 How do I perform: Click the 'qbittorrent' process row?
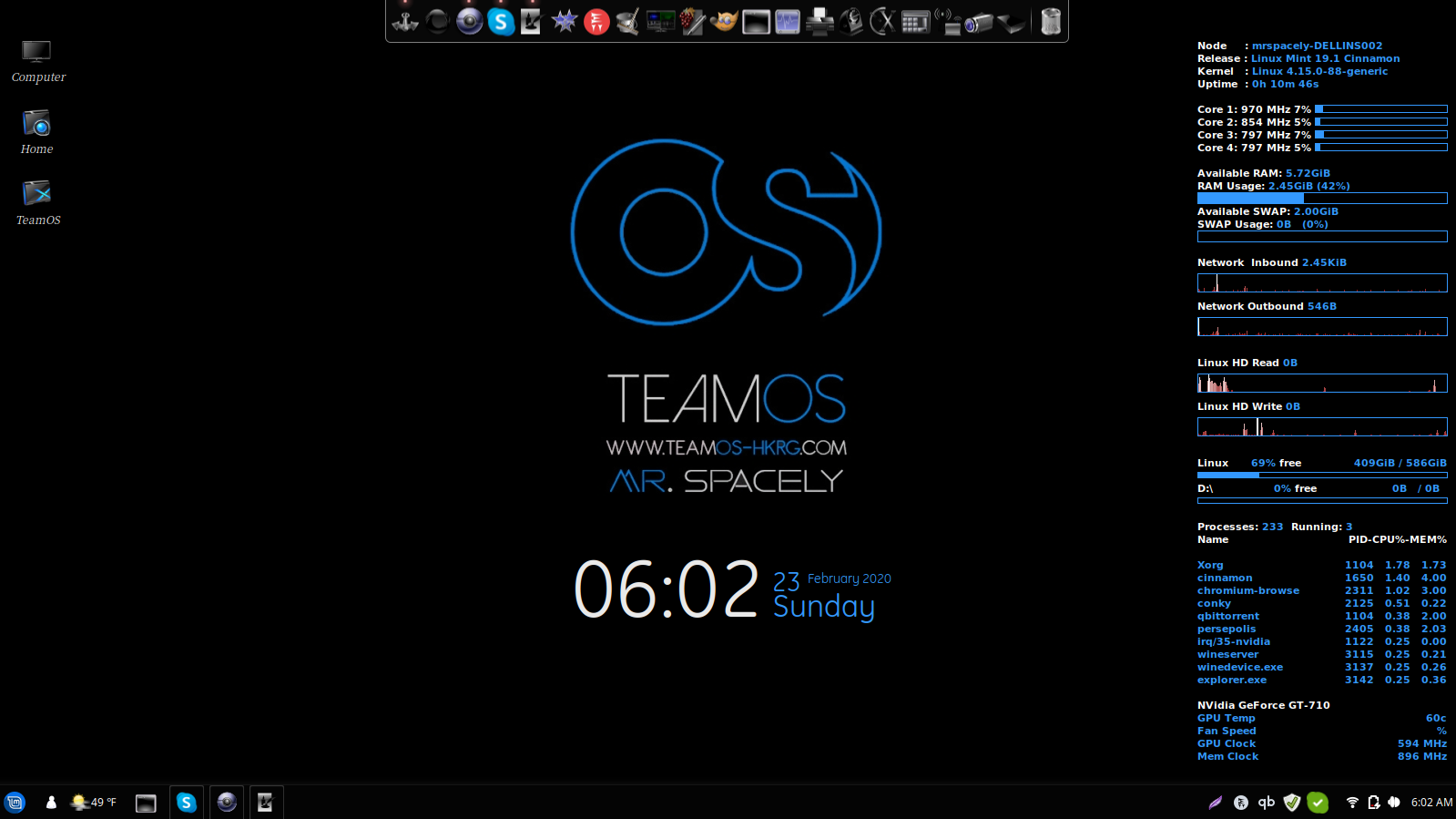[x=1321, y=616]
